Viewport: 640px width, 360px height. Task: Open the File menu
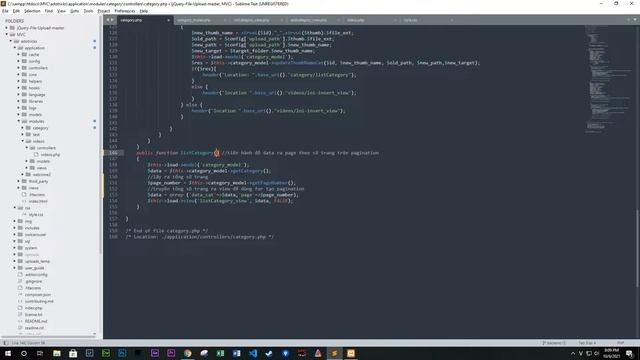pos(5,11)
